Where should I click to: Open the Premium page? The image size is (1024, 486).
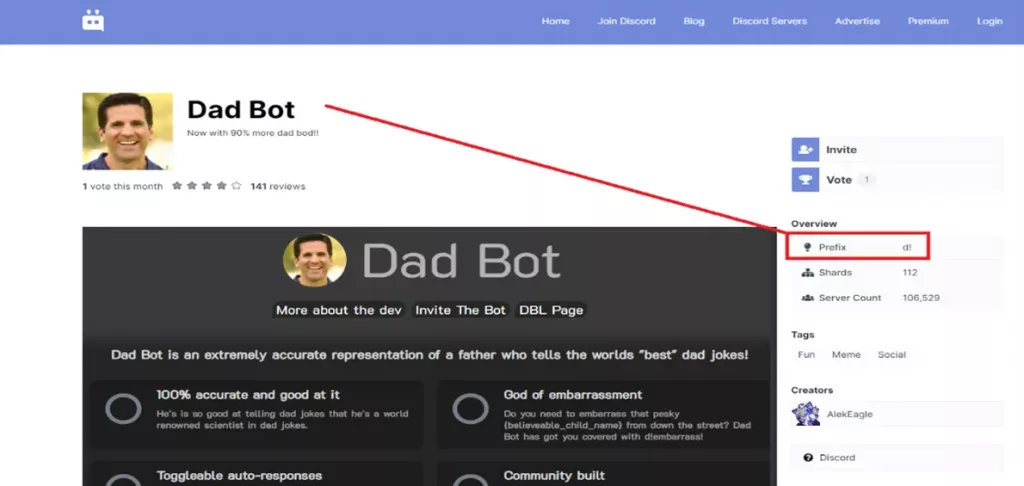(928, 21)
